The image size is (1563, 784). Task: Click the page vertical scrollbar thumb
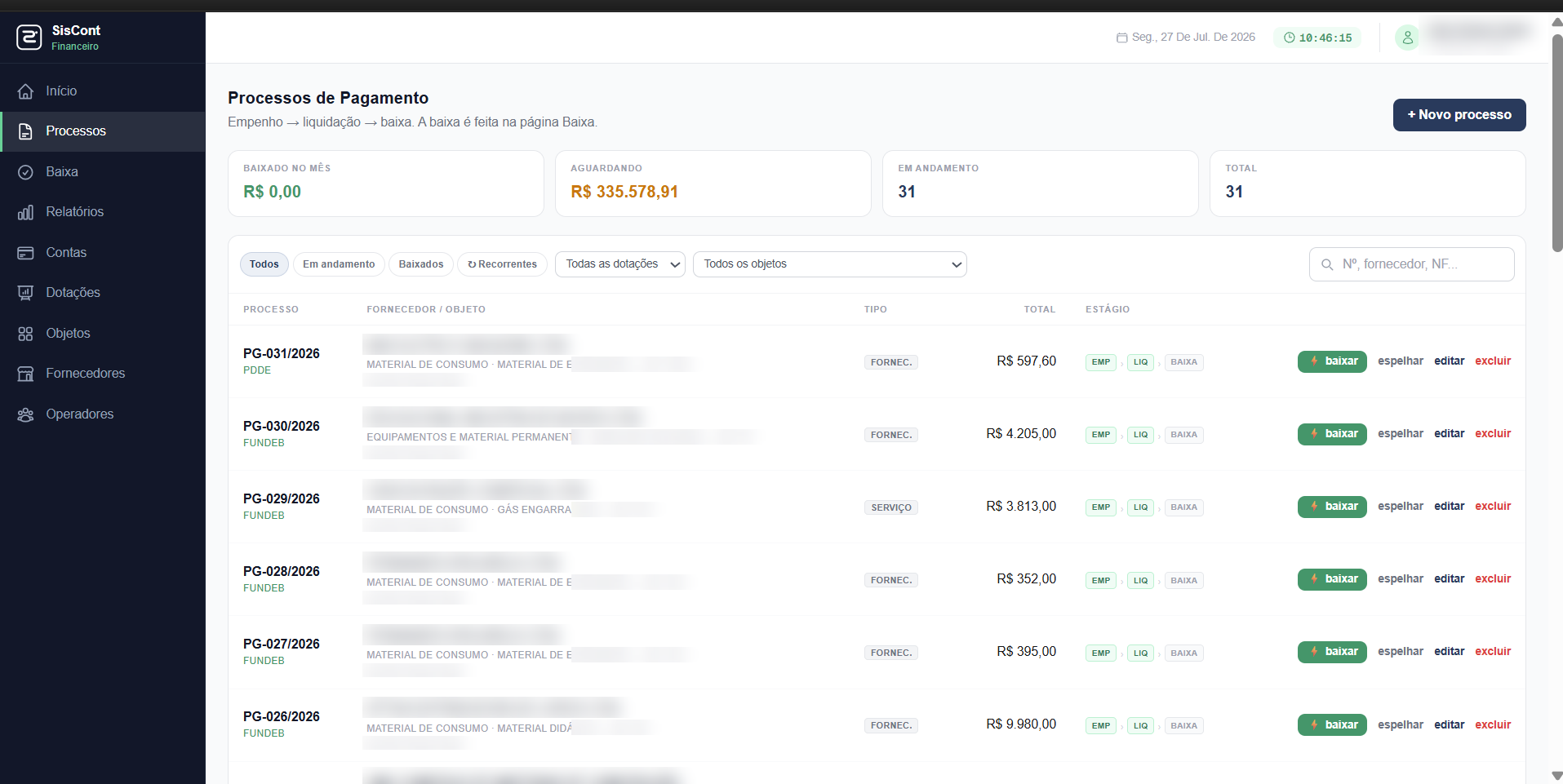click(1557, 143)
